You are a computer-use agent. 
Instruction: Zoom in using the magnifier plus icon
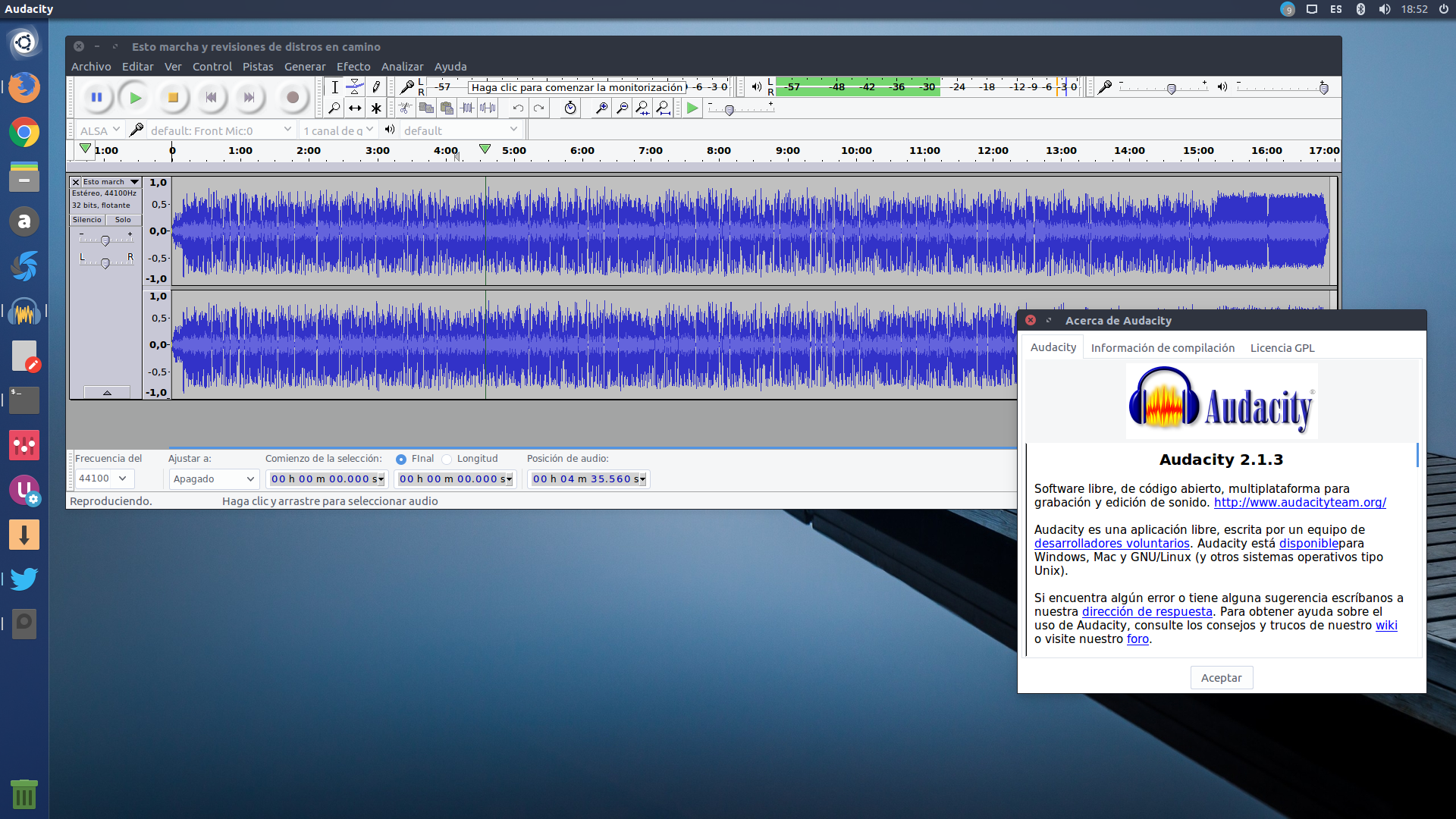[601, 108]
